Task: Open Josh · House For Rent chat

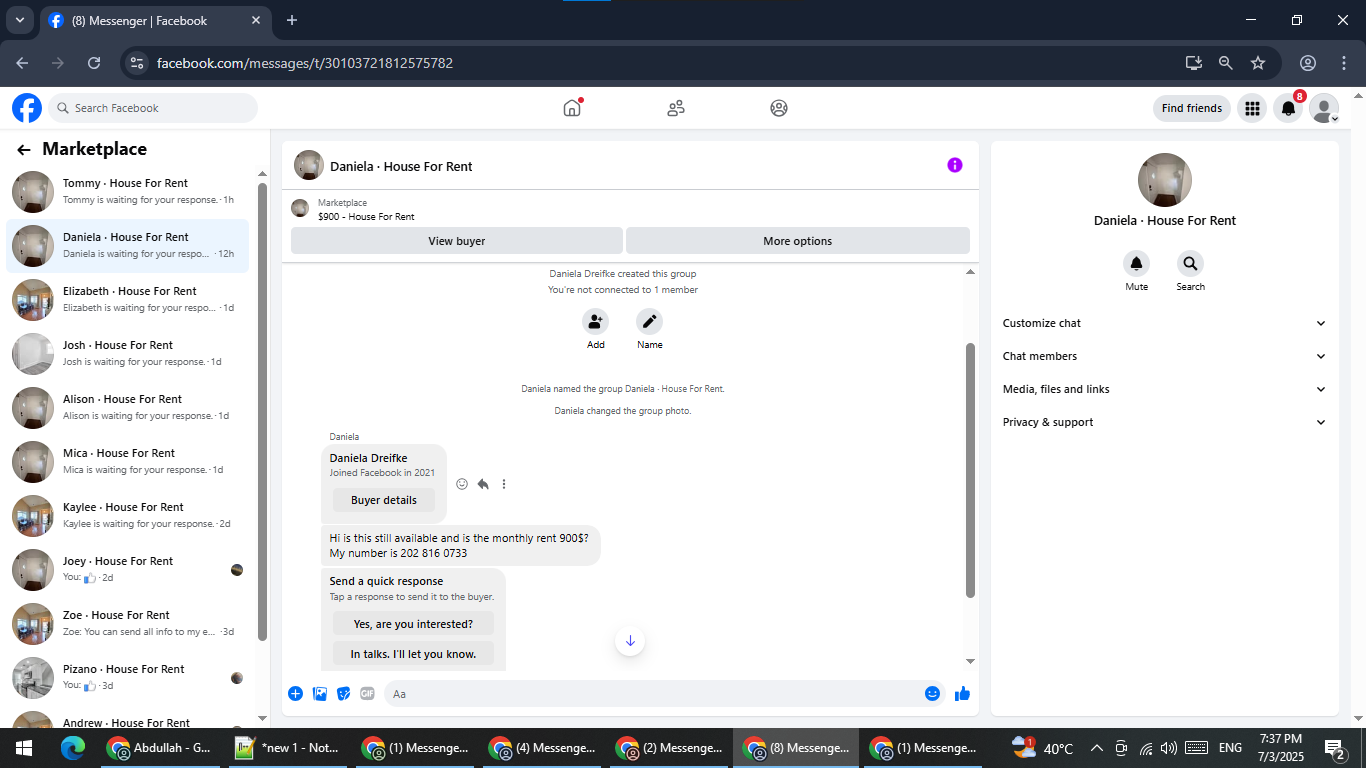Action: tap(128, 354)
